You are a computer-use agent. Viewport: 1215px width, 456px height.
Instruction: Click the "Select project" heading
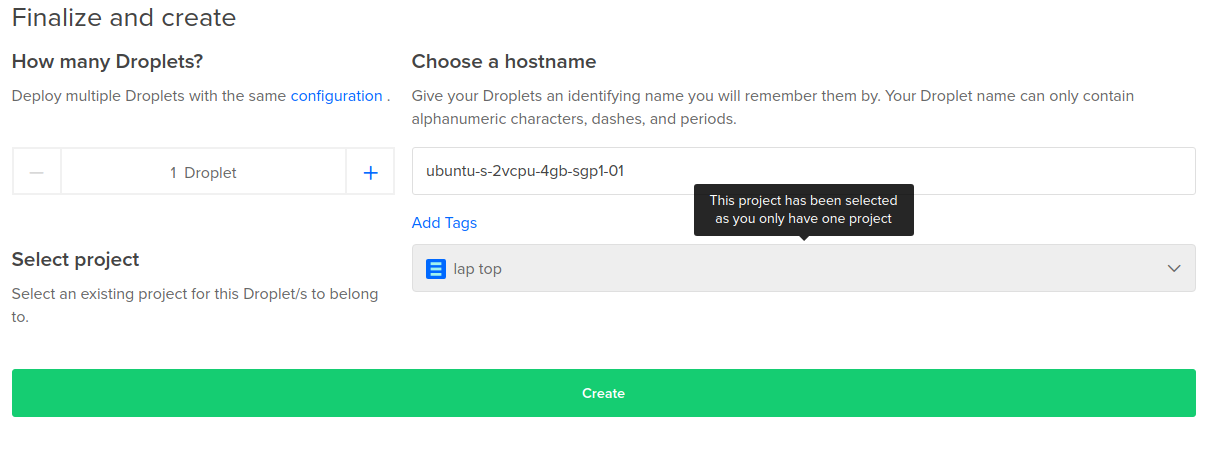point(75,260)
